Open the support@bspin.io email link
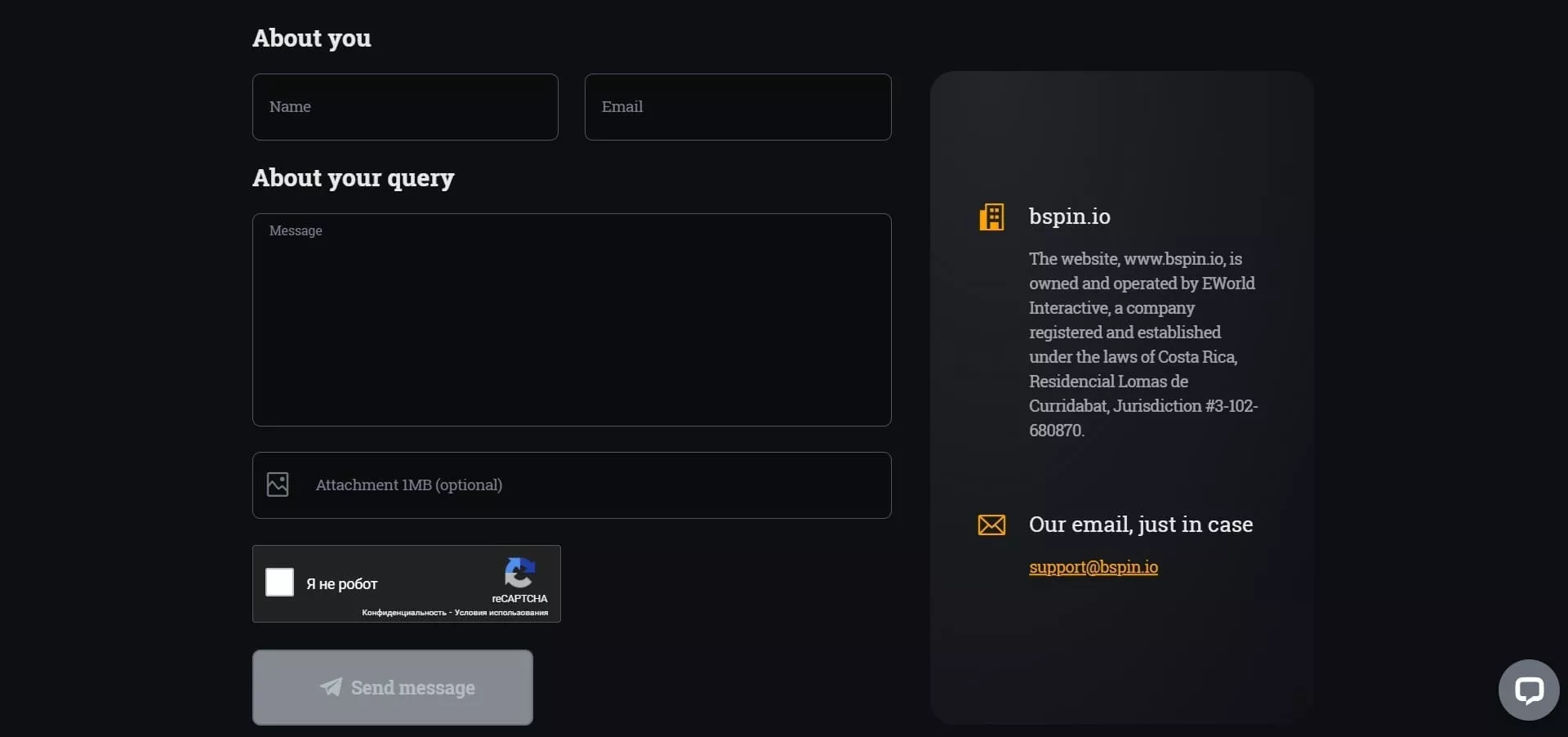The height and width of the screenshot is (737, 1568). pos(1093,567)
